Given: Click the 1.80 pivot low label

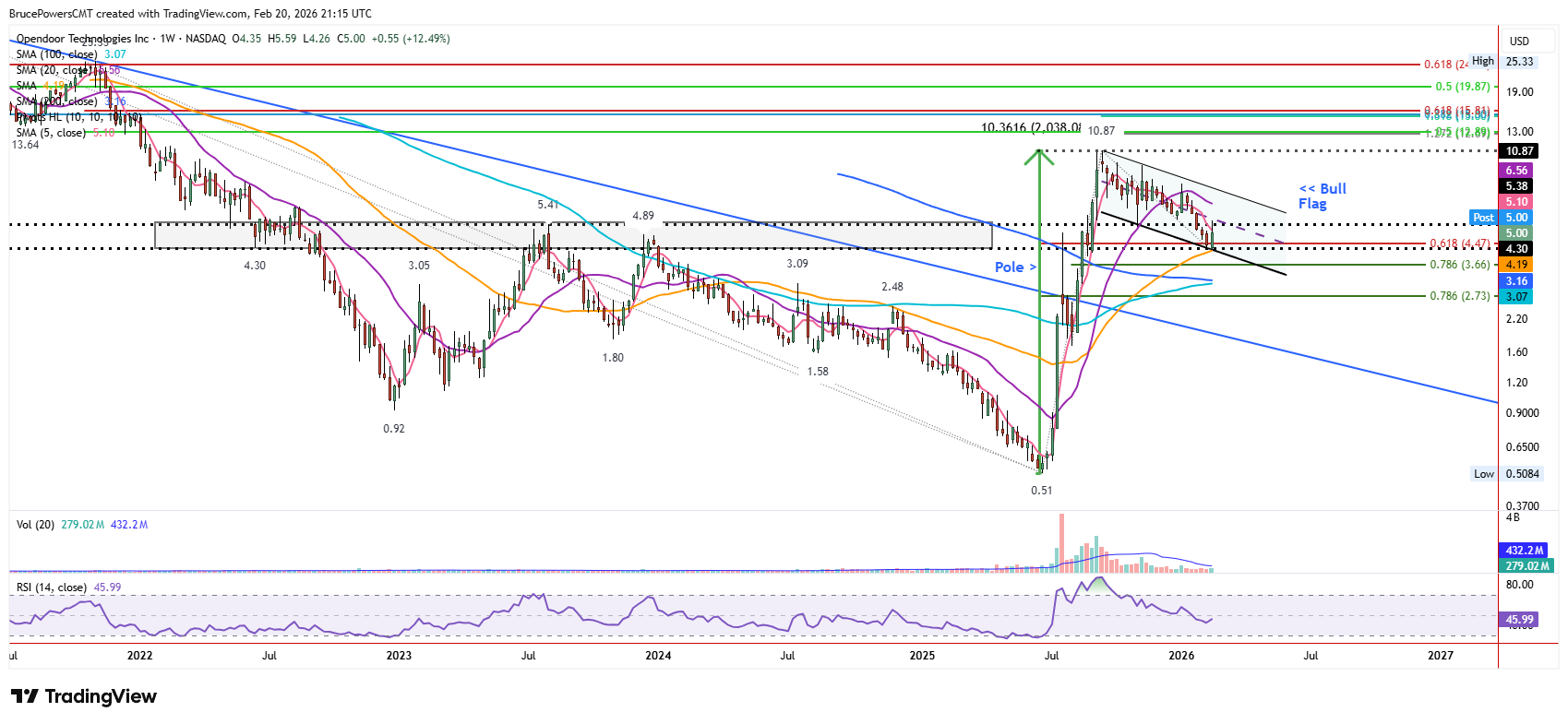Looking at the screenshot, I should [x=613, y=358].
